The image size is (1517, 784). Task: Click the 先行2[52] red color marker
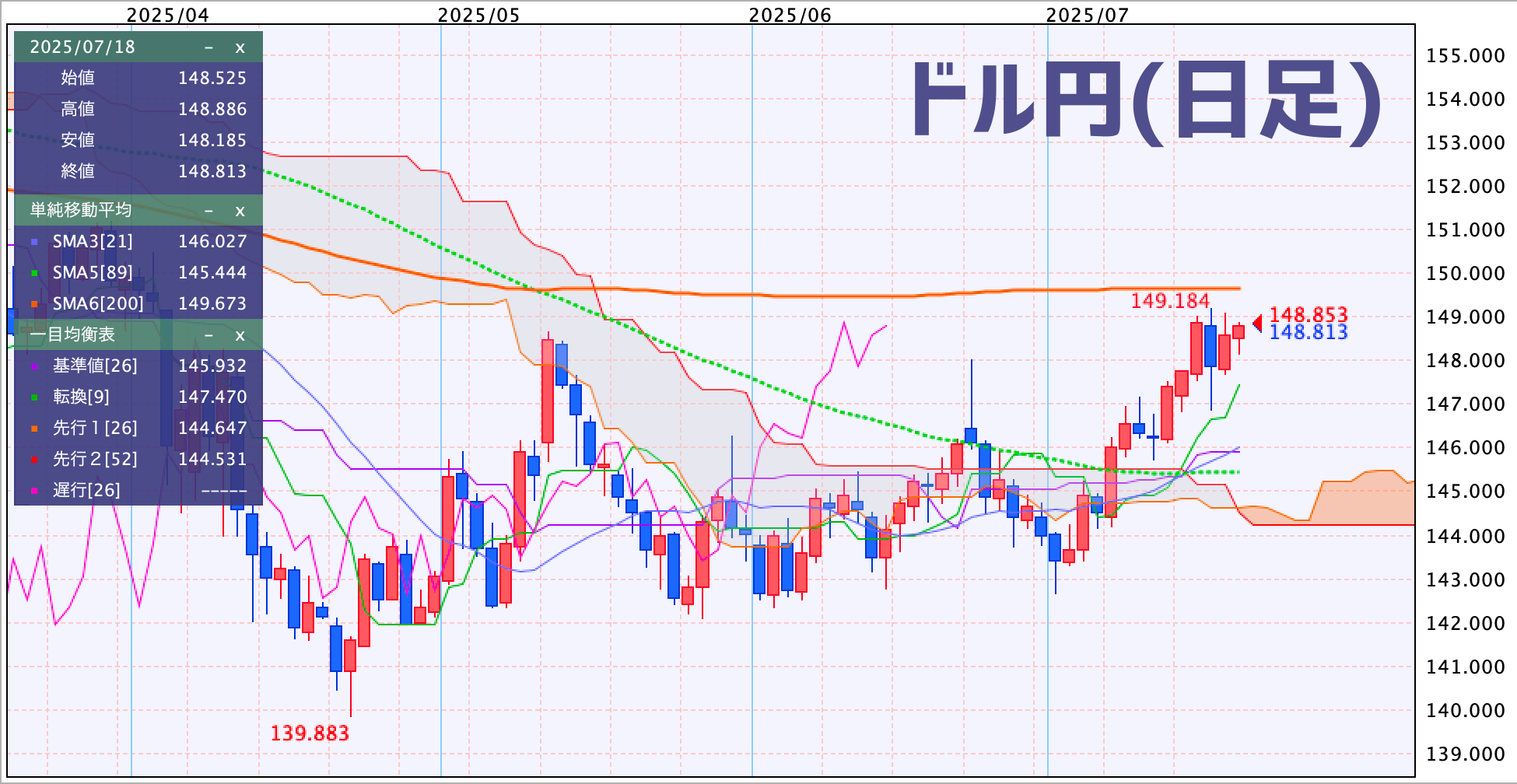[34, 460]
